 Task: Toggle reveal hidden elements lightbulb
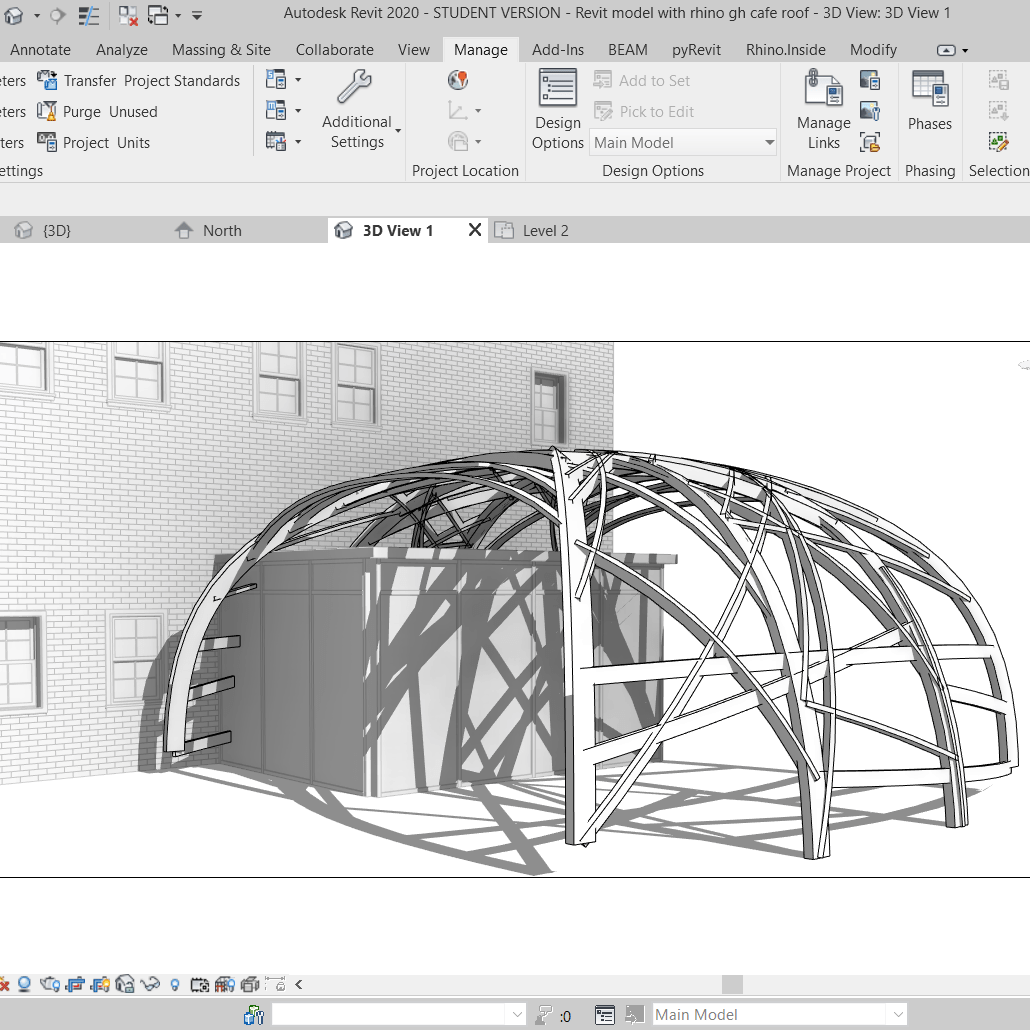click(175, 985)
